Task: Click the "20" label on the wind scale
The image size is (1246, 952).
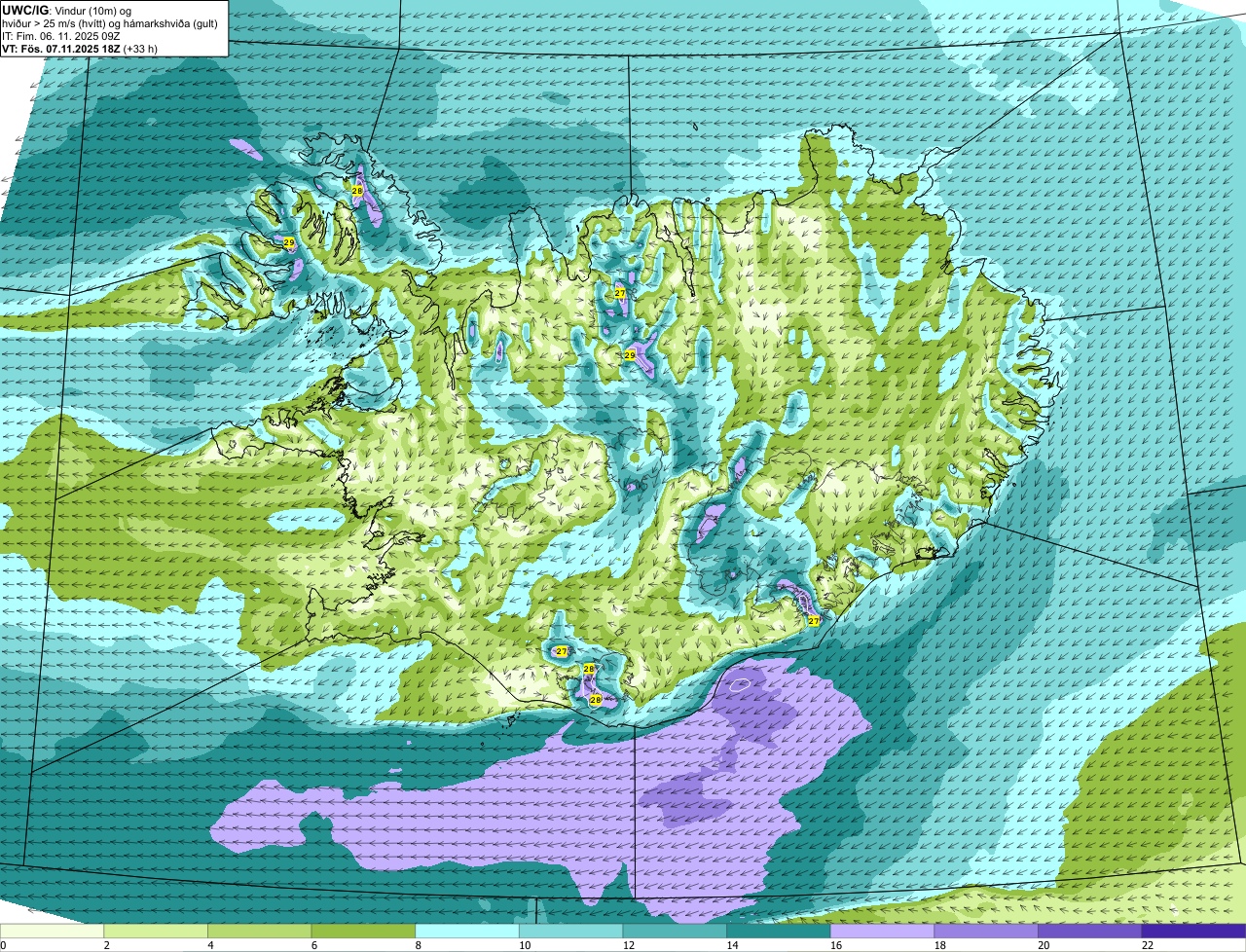Action: click(1044, 945)
